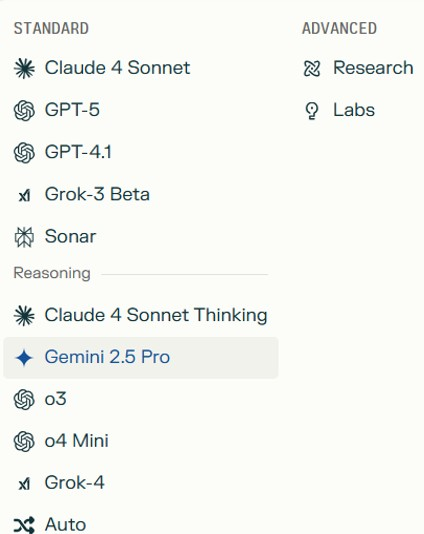The height and width of the screenshot is (534, 424).
Task: Select Claude 4 Sonnet Thinking model
Action: (x=141, y=315)
